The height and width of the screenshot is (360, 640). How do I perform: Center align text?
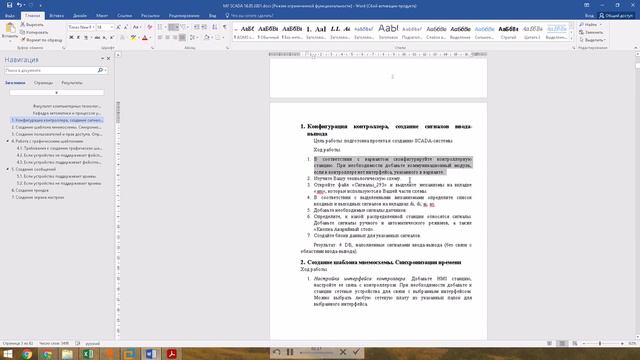pyautogui.click(x=167, y=38)
